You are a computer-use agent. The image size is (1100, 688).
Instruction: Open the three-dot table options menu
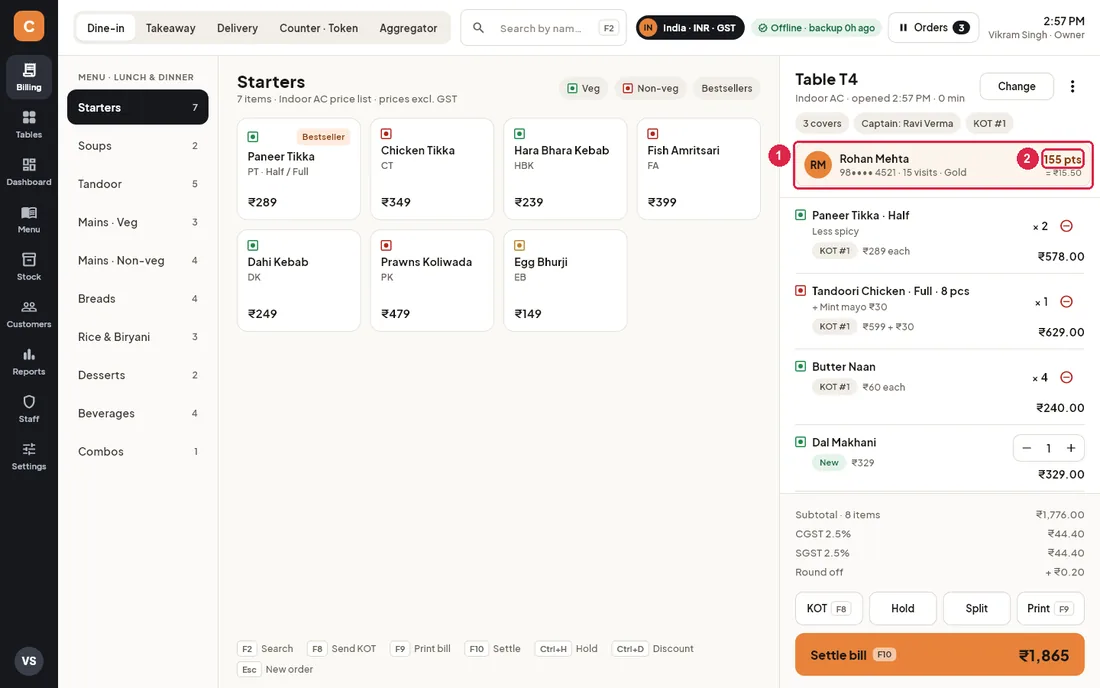coord(1072,86)
